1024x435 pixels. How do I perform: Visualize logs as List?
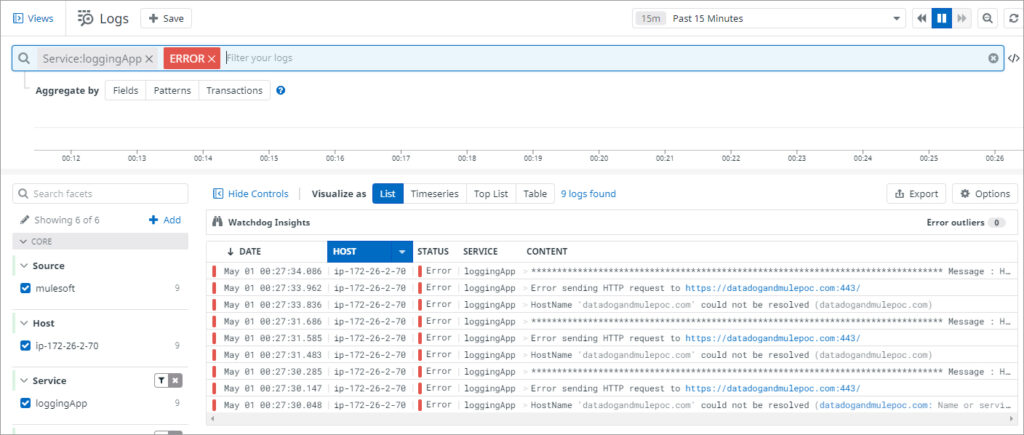pos(388,194)
